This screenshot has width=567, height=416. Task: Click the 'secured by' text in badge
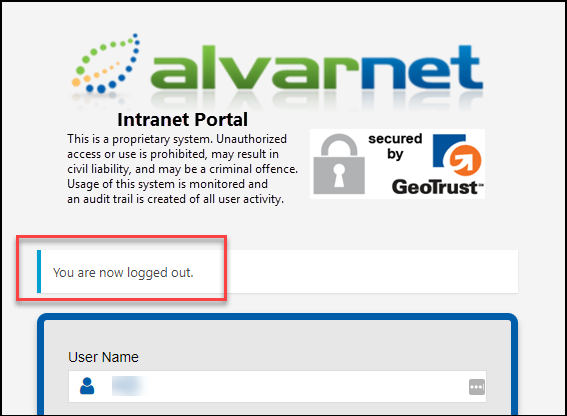[x=395, y=146]
